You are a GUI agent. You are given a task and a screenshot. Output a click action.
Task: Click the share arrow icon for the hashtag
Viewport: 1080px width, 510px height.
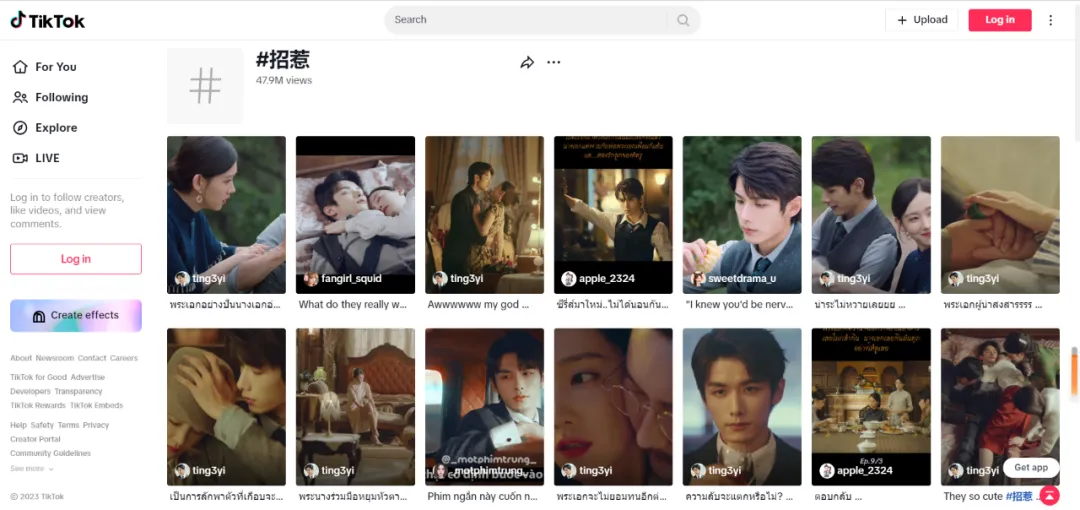coord(527,63)
